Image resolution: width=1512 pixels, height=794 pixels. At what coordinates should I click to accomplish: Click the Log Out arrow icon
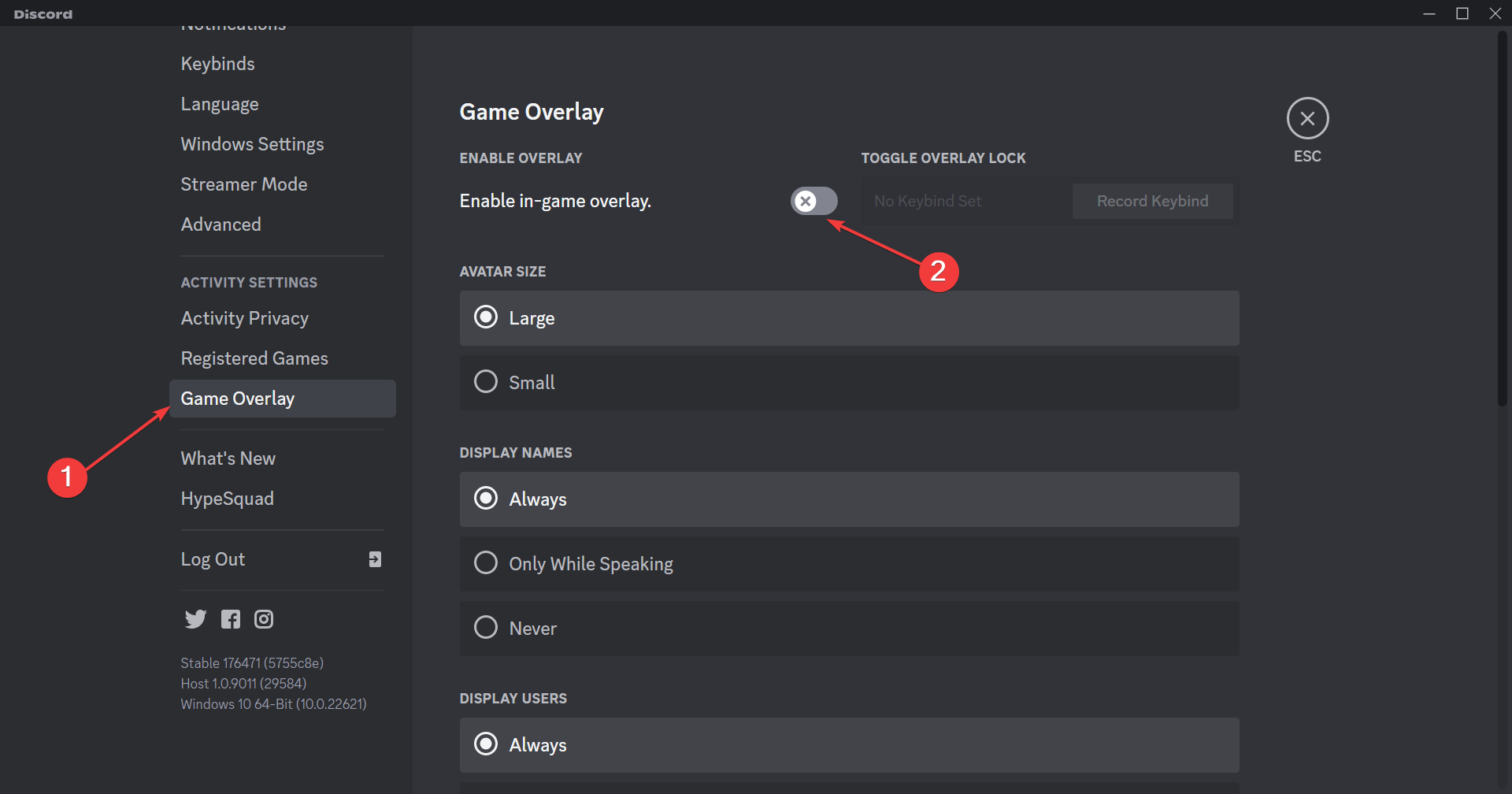tap(375, 559)
